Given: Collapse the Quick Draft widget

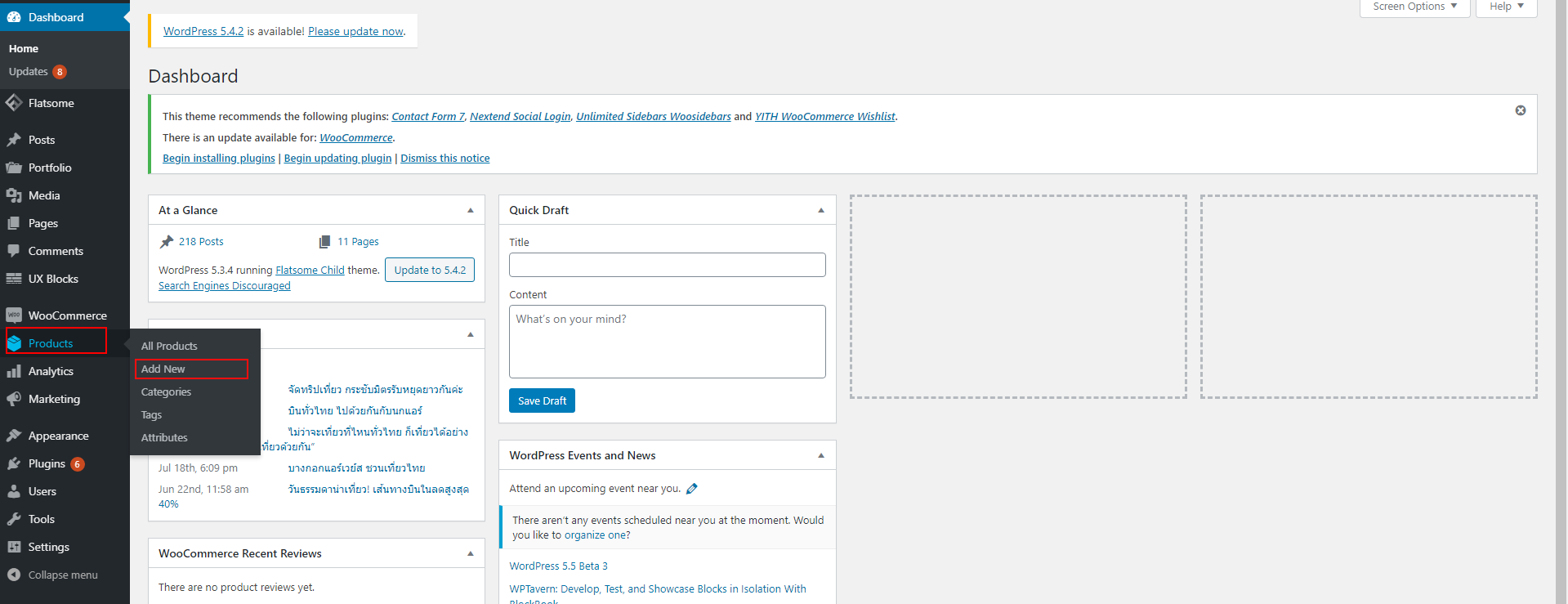Looking at the screenshot, I should pyautogui.click(x=821, y=210).
